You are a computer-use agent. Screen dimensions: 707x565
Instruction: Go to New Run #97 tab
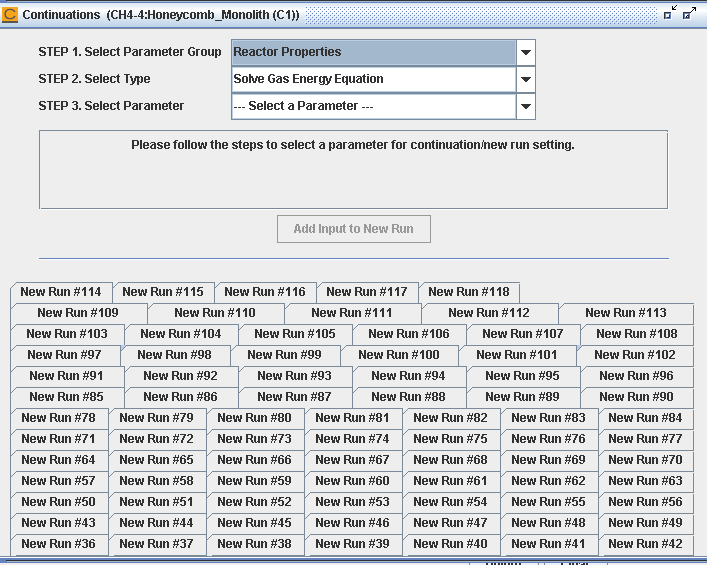coord(64,355)
